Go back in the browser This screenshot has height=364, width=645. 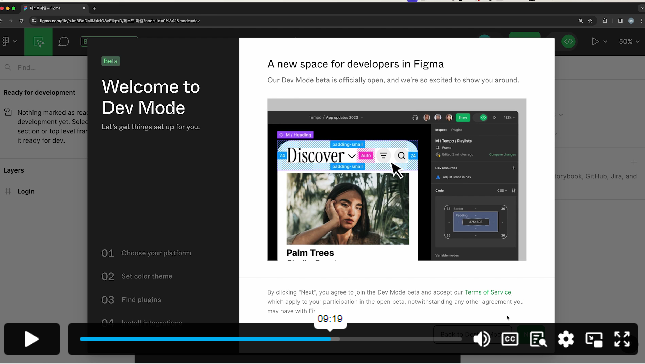2,21
